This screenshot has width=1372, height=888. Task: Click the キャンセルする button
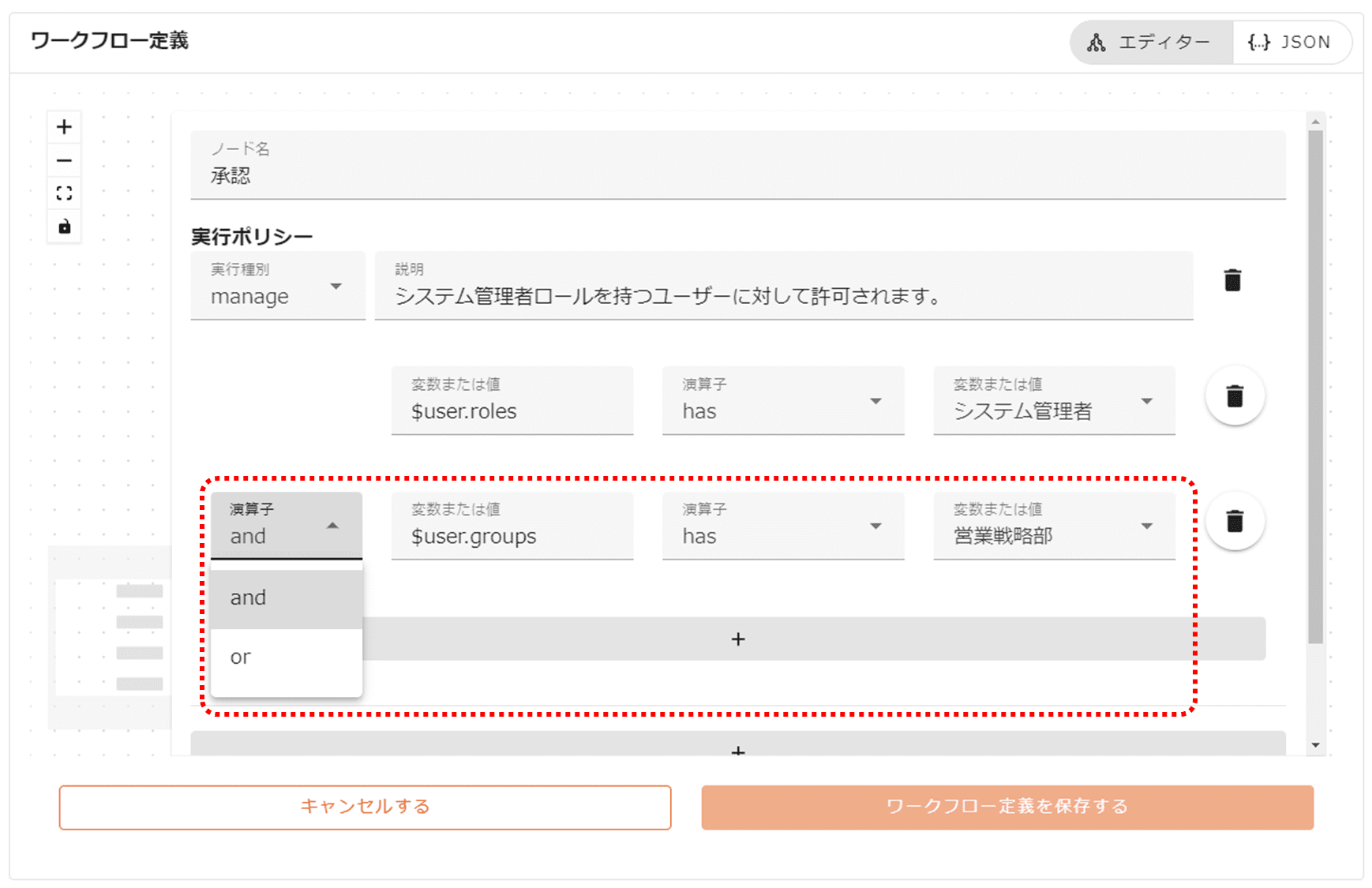[x=365, y=807]
